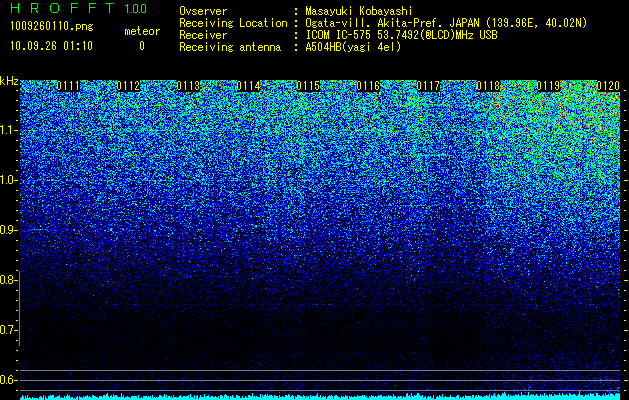
Task: Click the 0116 time marker
Action: tap(368, 86)
